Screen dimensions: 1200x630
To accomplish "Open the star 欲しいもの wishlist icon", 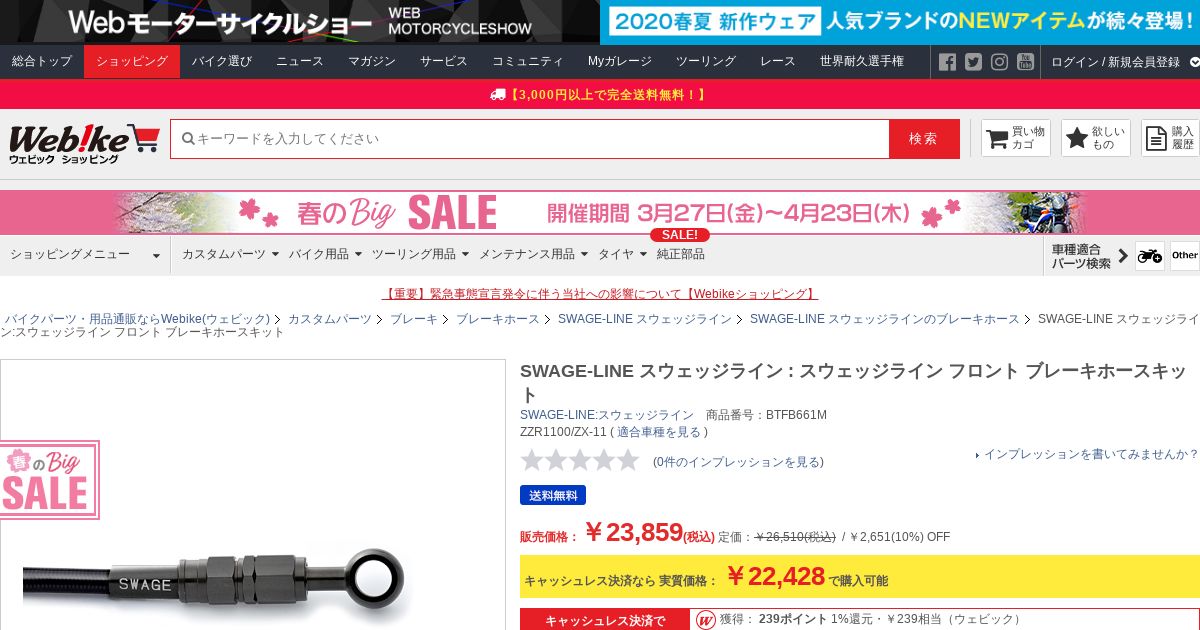I will pyautogui.click(x=1096, y=138).
